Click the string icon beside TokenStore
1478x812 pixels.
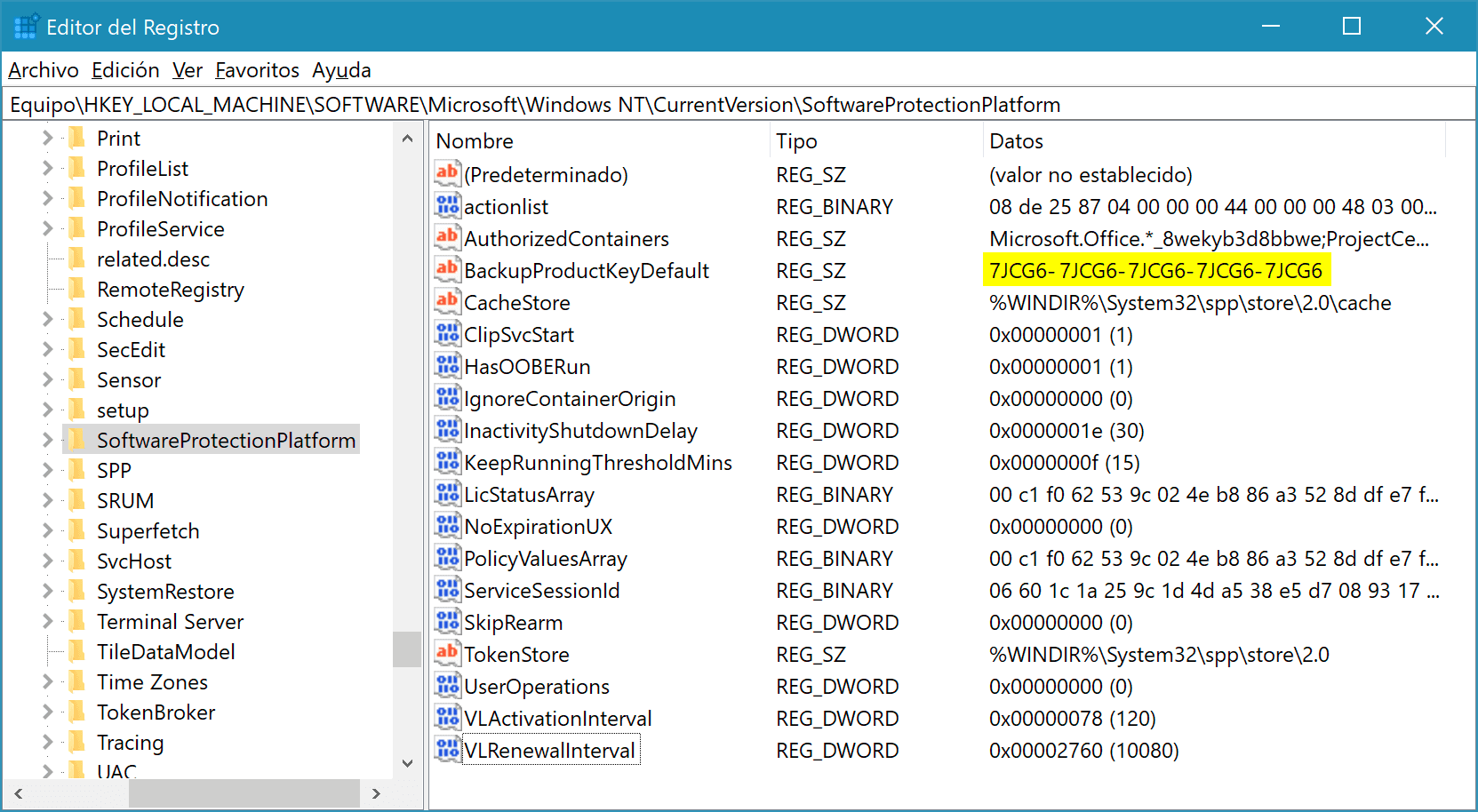(x=447, y=653)
